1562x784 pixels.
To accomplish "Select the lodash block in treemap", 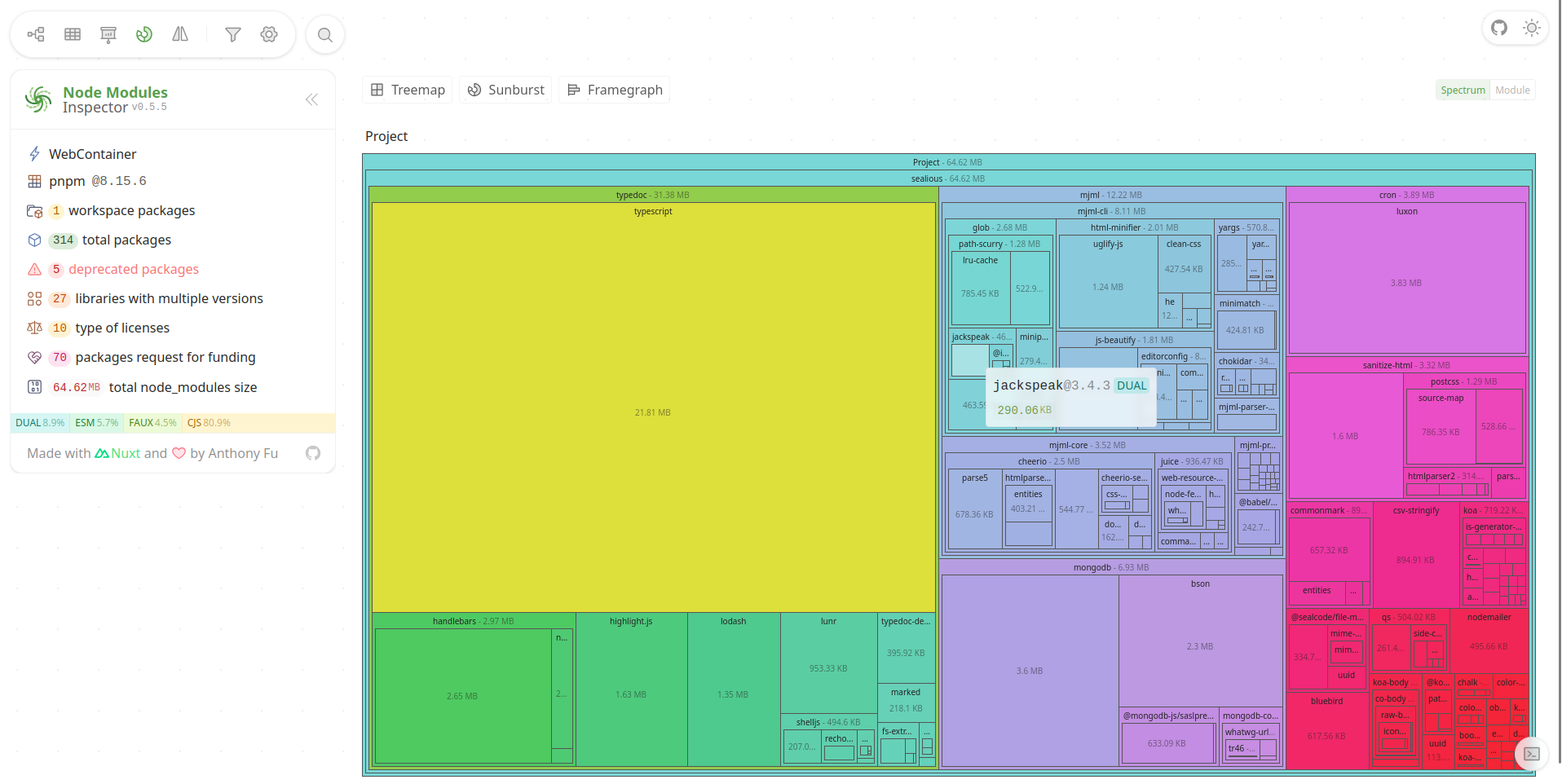I will coord(734,689).
